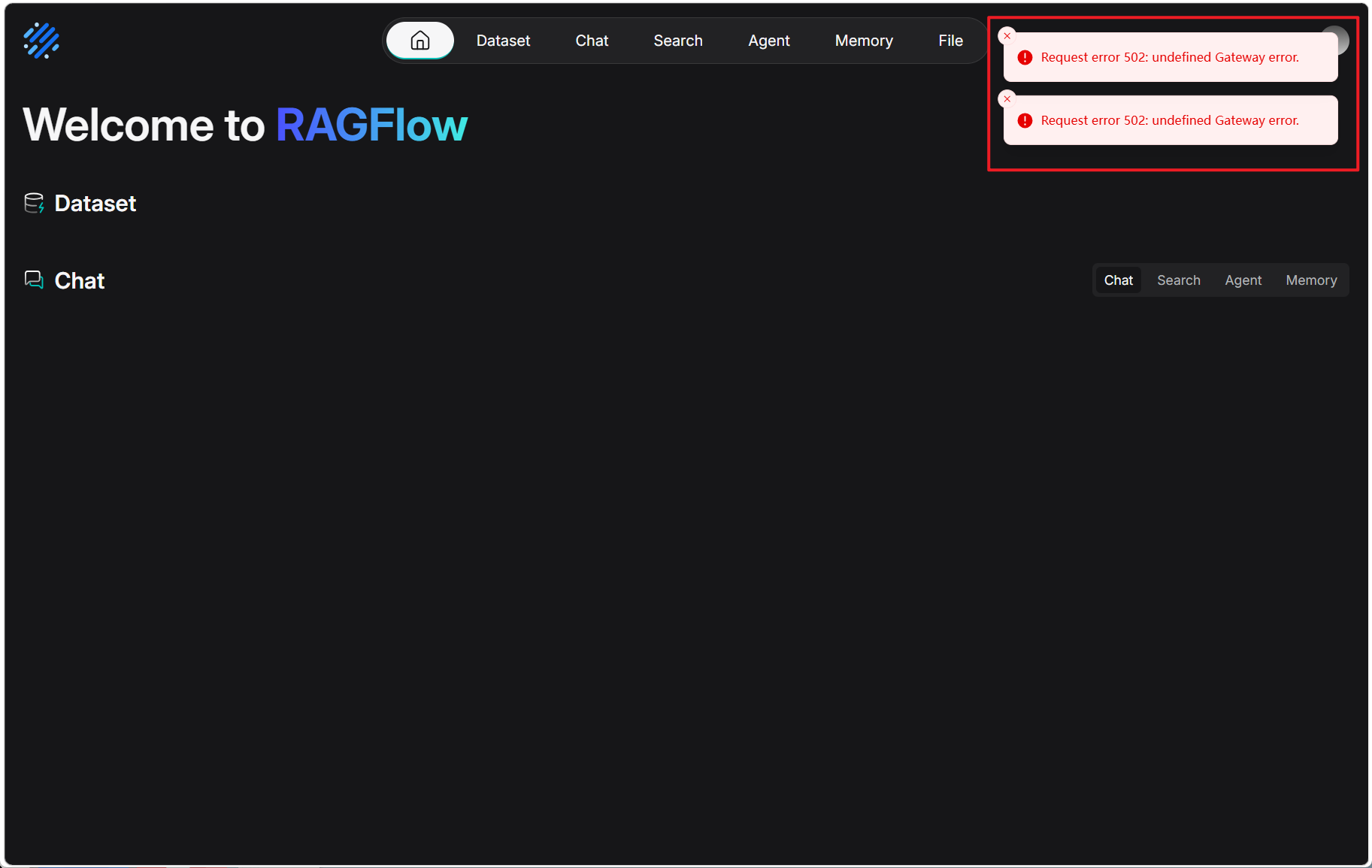Select the Search filter in the section switcher

pyautogui.click(x=1178, y=280)
